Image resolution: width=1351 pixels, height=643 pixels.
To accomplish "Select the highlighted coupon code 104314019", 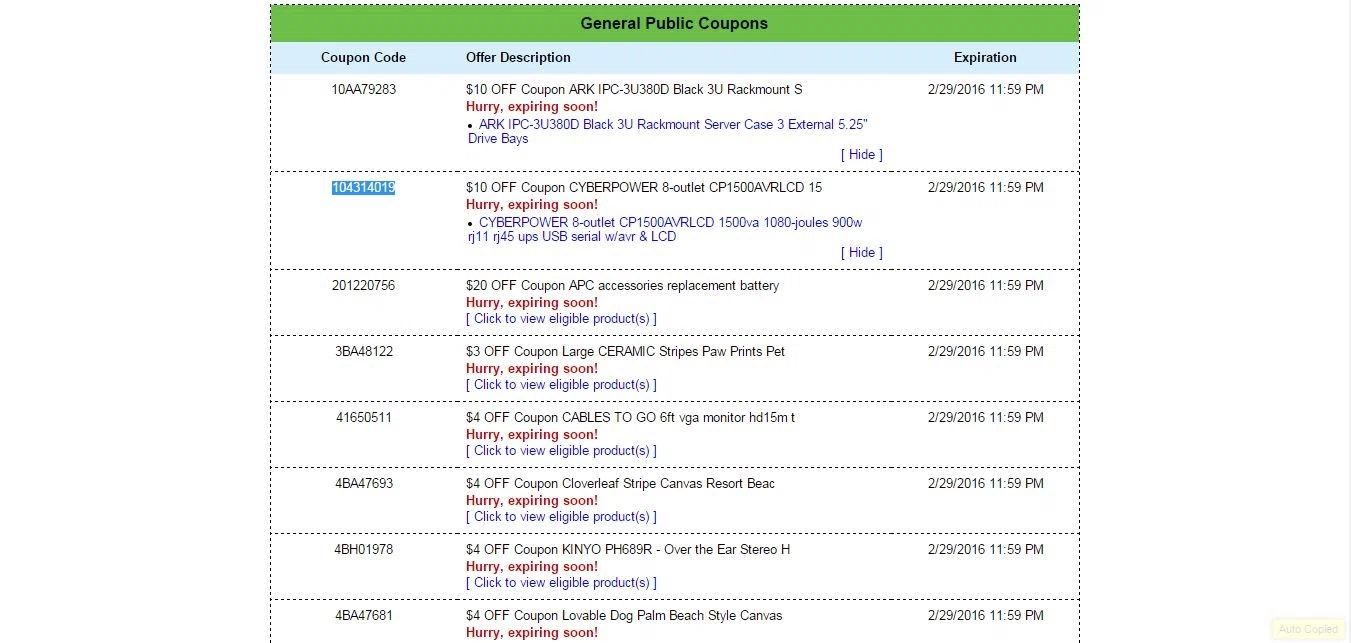I will [364, 187].
